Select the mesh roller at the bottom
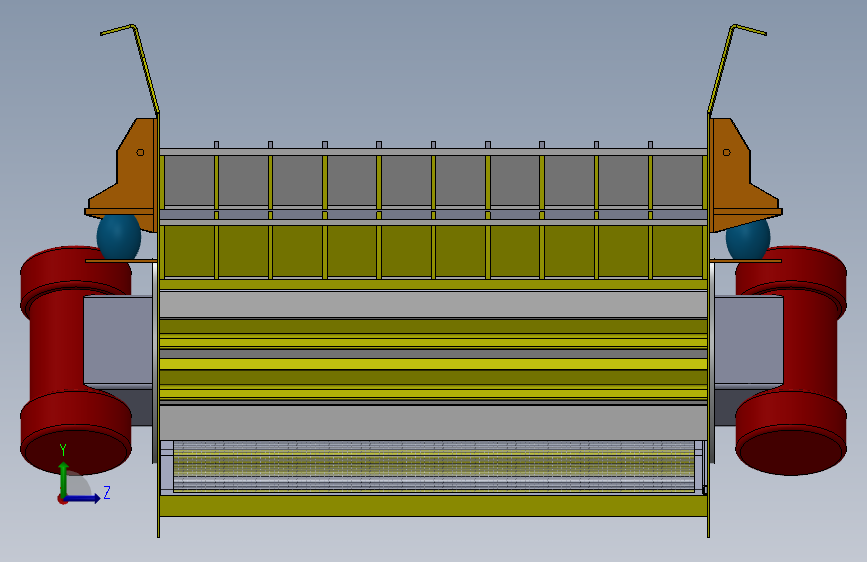Screen dimensions: 867x562 tap(434, 466)
